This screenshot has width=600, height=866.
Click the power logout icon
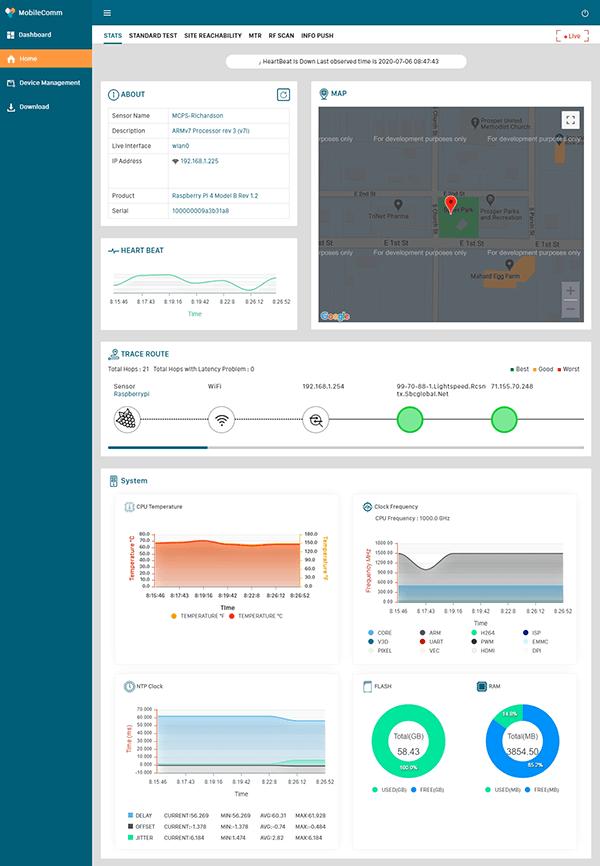click(x=585, y=13)
